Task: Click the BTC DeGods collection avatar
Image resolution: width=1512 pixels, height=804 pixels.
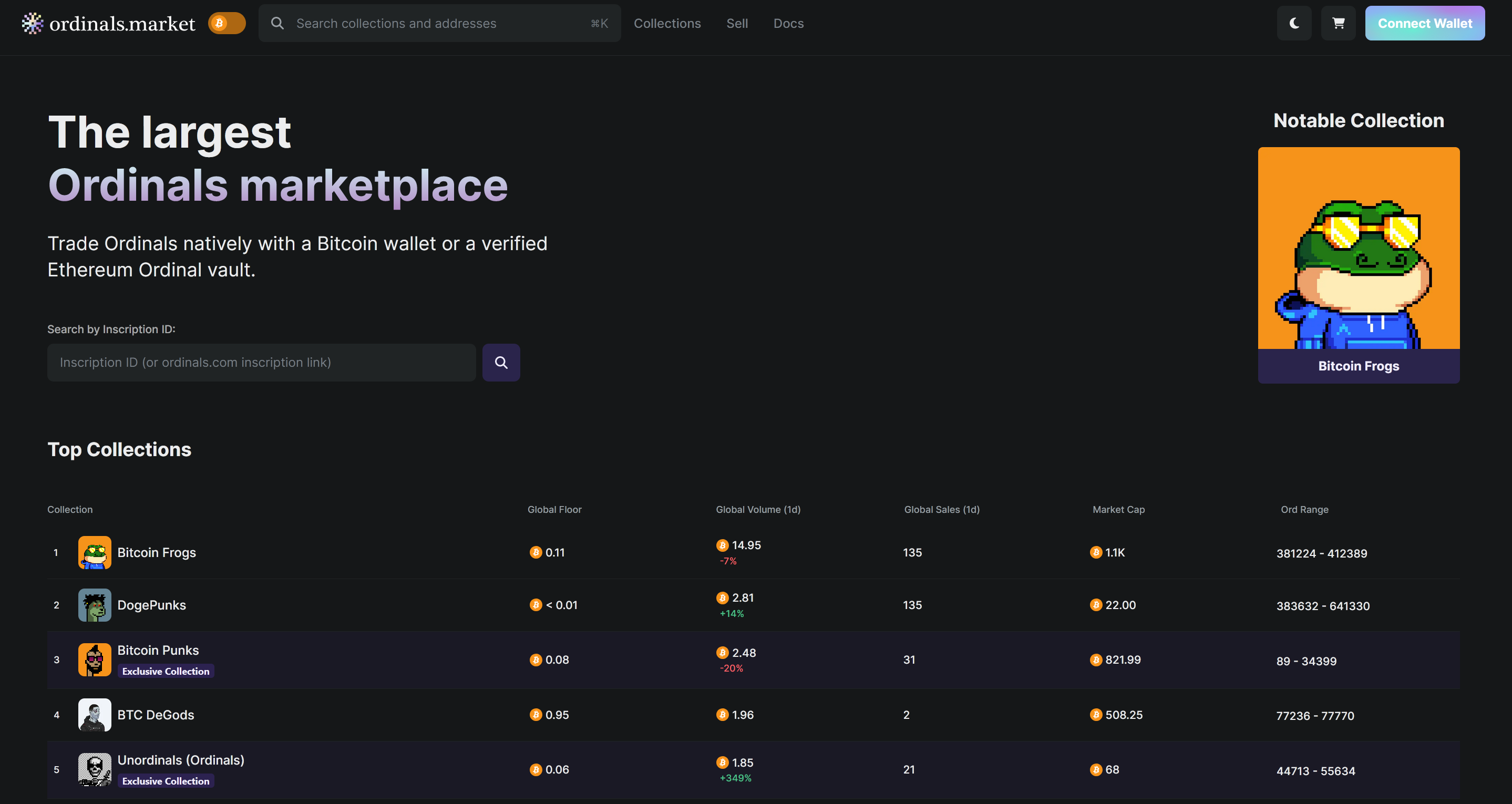Action: click(95, 715)
